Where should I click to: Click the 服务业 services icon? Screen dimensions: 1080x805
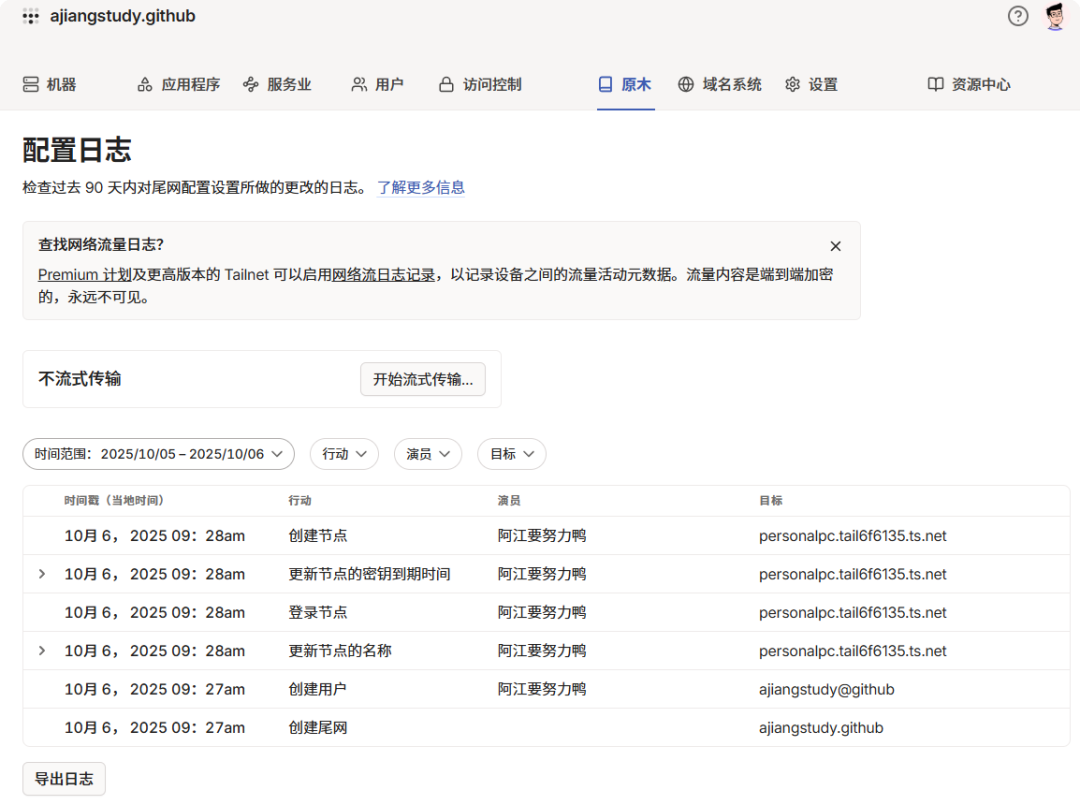251,85
